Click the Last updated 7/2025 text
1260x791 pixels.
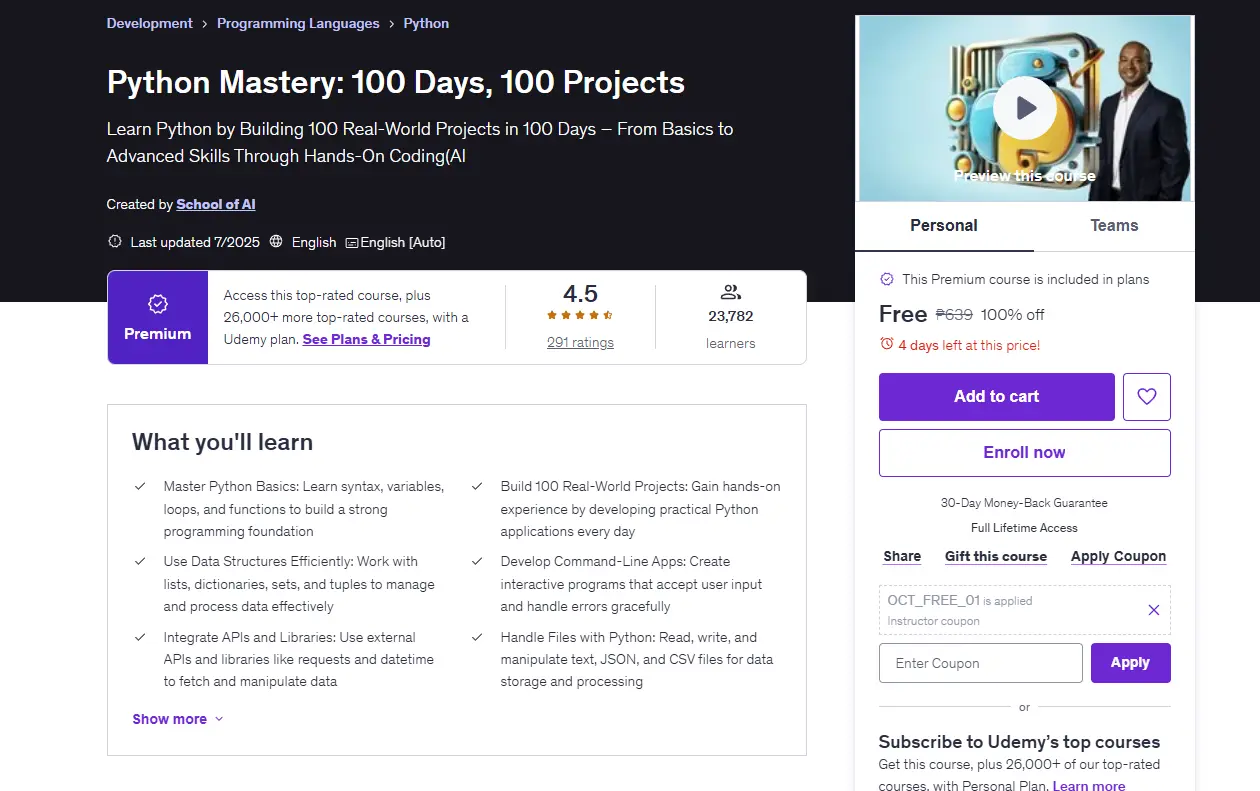[195, 242]
